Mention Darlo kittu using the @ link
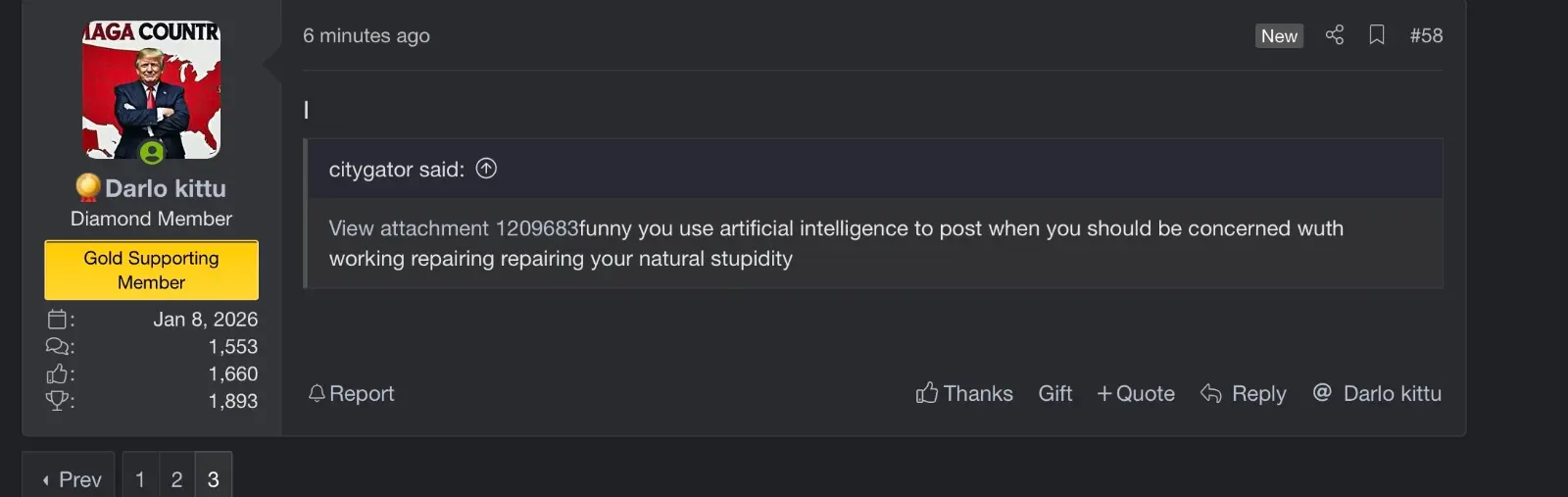 [1377, 393]
